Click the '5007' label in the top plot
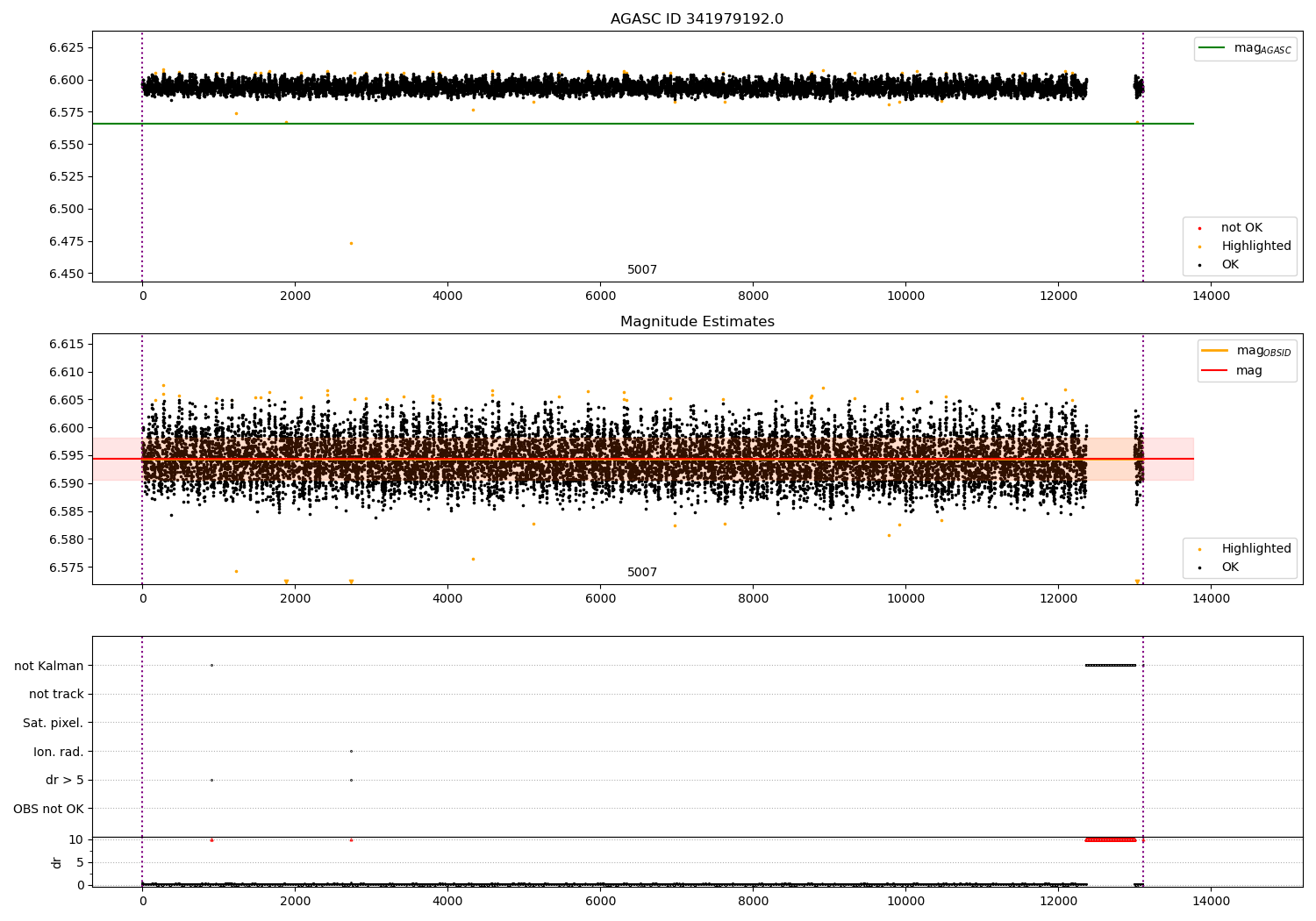This screenshot has height=921, width=1316. point(641,270)
